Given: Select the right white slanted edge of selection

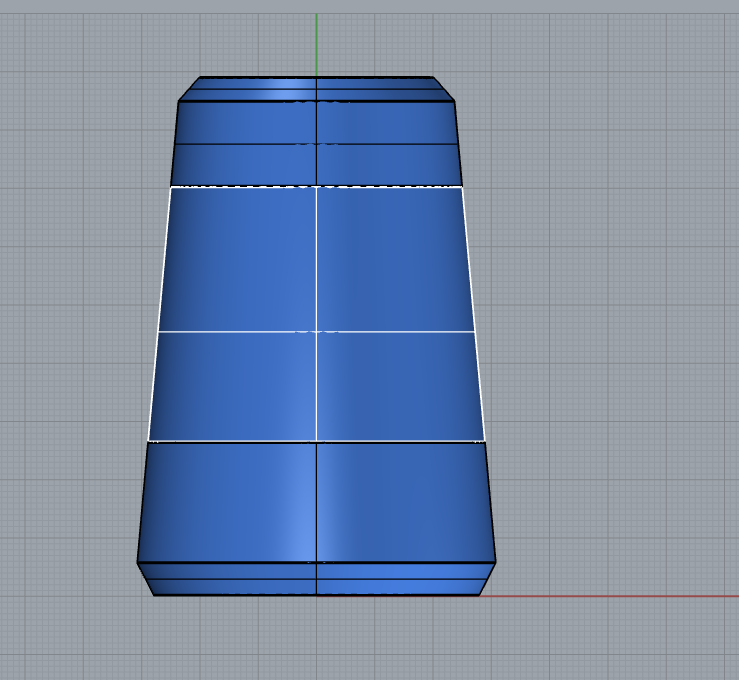Looking at the screenshot, I should (x=474, y=320).
